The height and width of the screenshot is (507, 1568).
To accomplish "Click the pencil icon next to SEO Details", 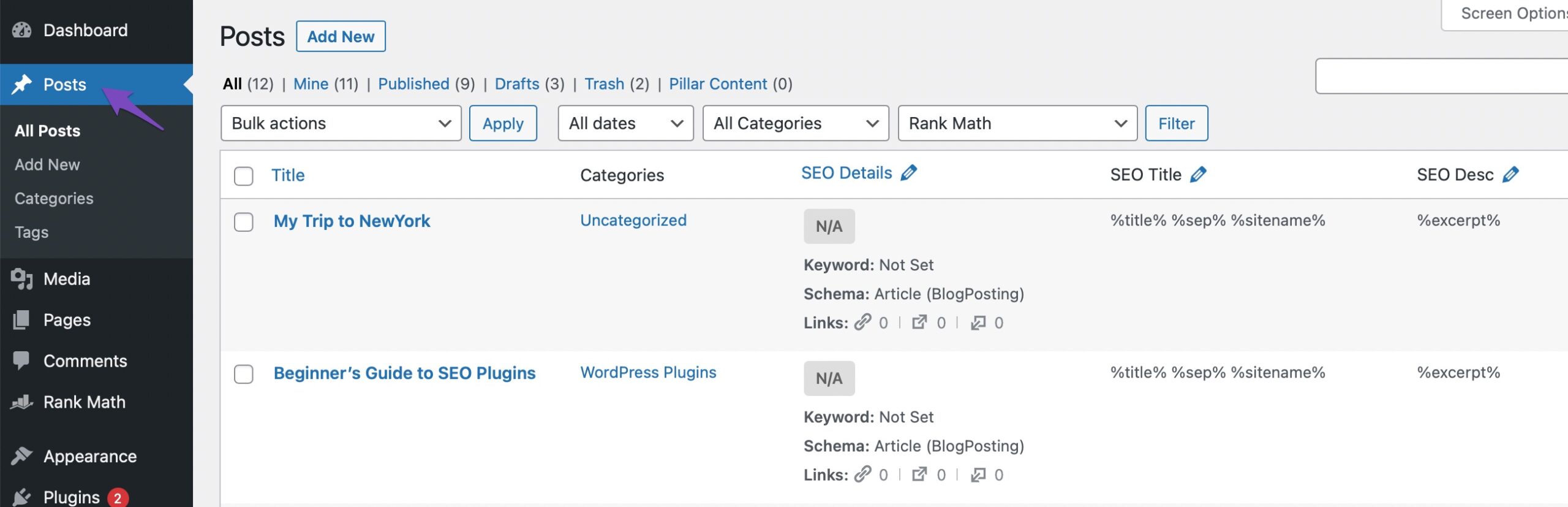I will pos(909,173).
